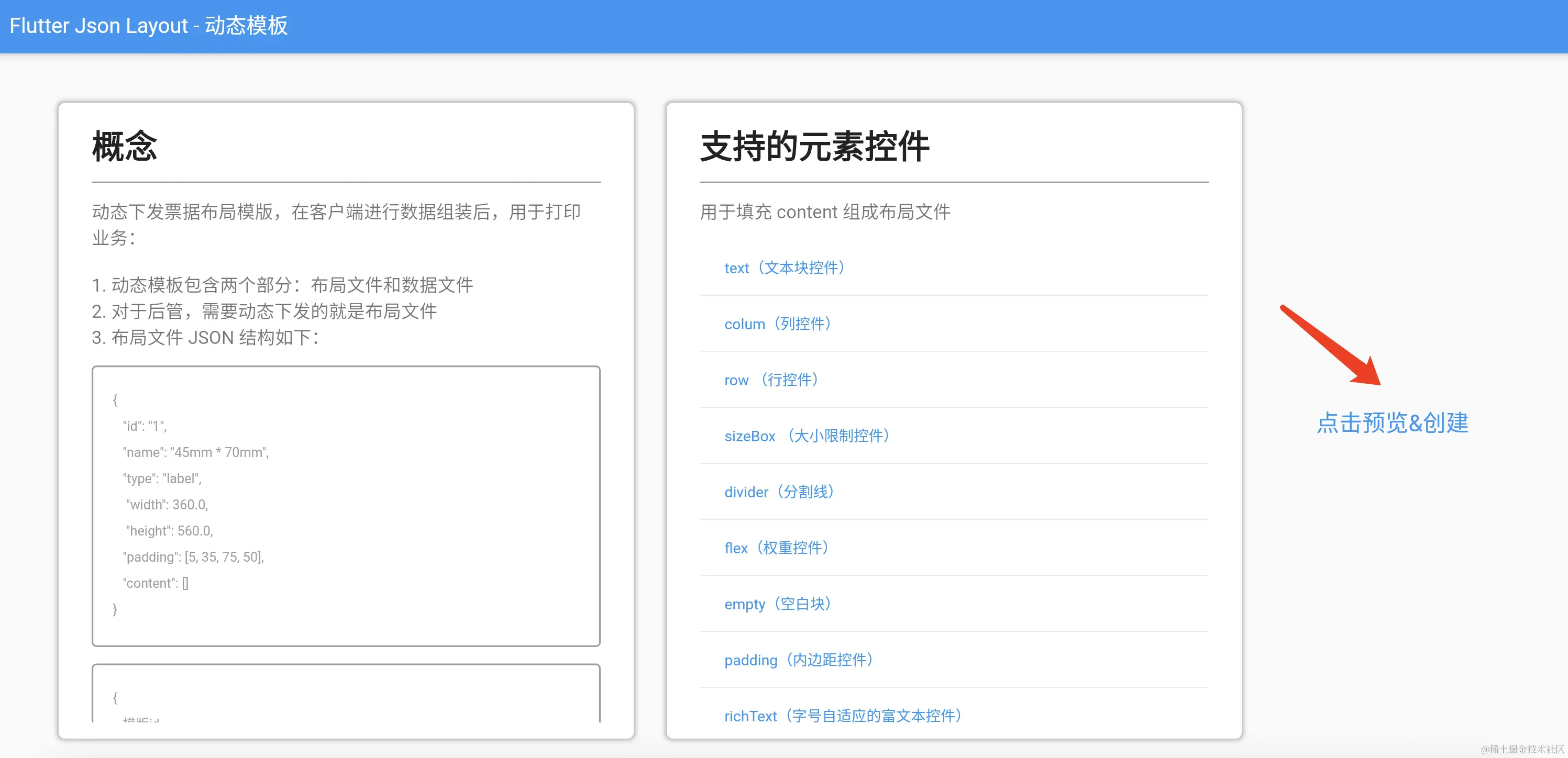1568x758 pixels.
Task: Open richText (字号自适应的富文本控件) link
Action: pos(843,716)
